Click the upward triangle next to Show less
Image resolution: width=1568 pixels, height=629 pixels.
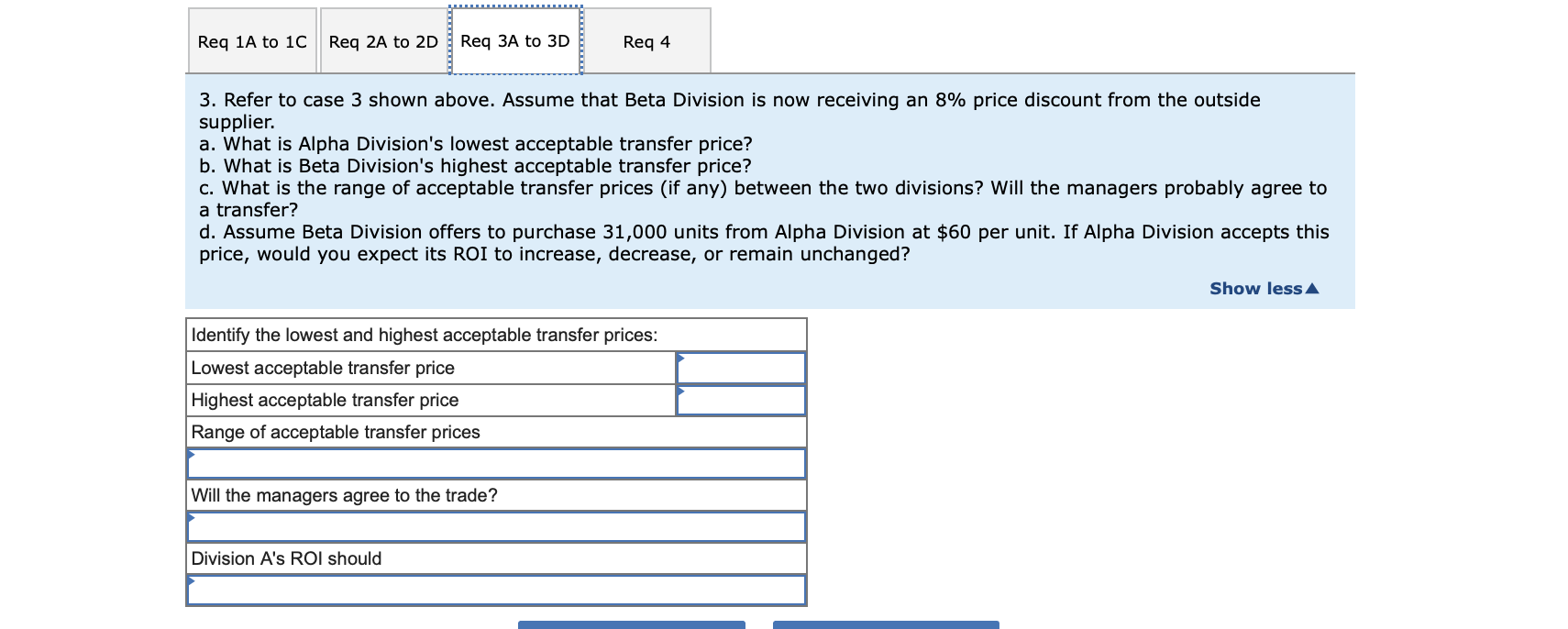point(1312,287)
